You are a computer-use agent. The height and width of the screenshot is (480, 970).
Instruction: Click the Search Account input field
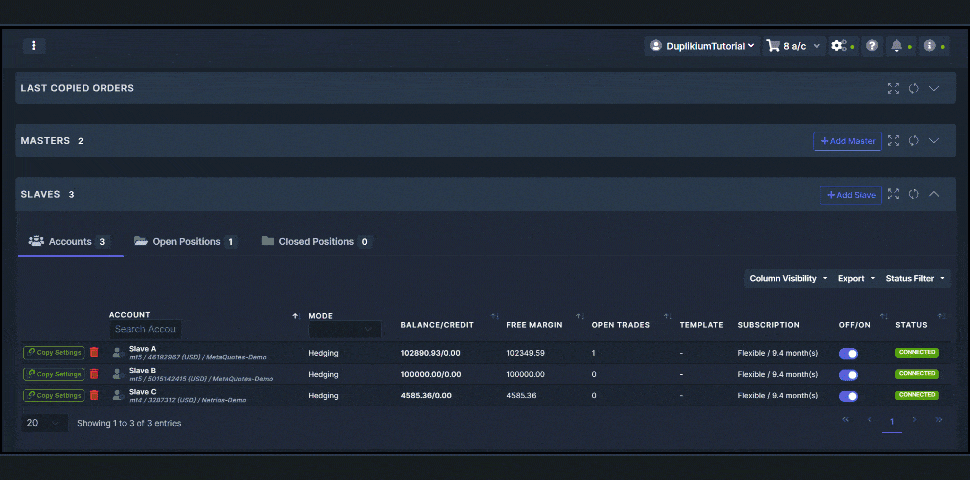[145, 329]
